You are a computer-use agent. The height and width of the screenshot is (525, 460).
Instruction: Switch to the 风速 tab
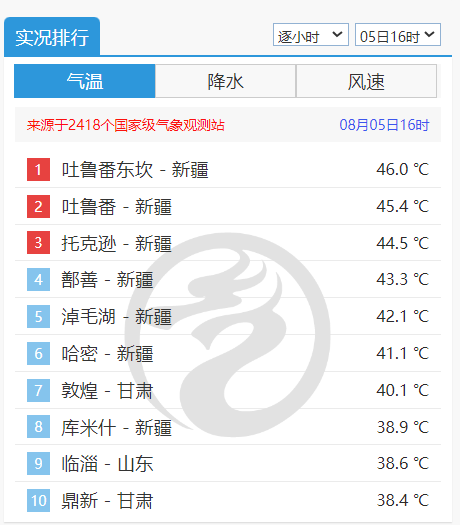point(366,81)
